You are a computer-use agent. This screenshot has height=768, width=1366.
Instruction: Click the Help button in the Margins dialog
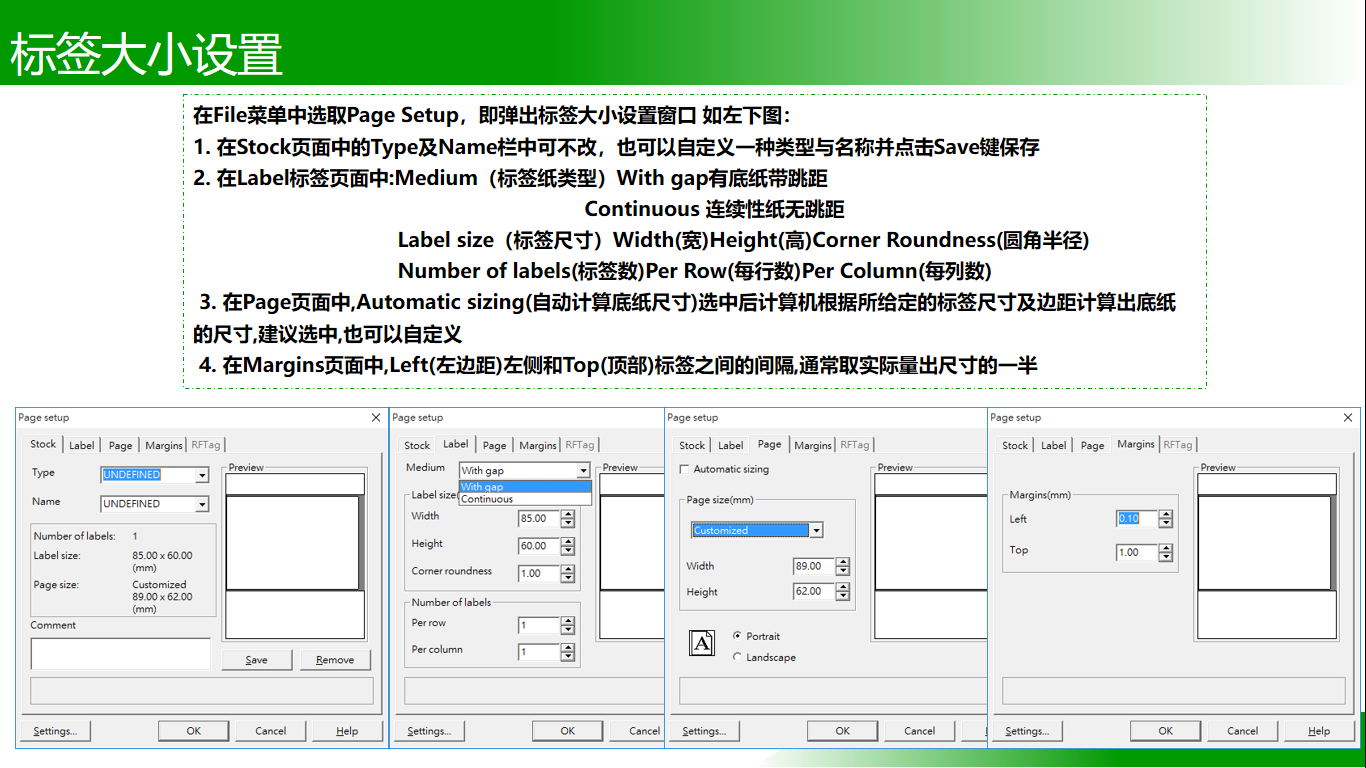pos(1319,730)
